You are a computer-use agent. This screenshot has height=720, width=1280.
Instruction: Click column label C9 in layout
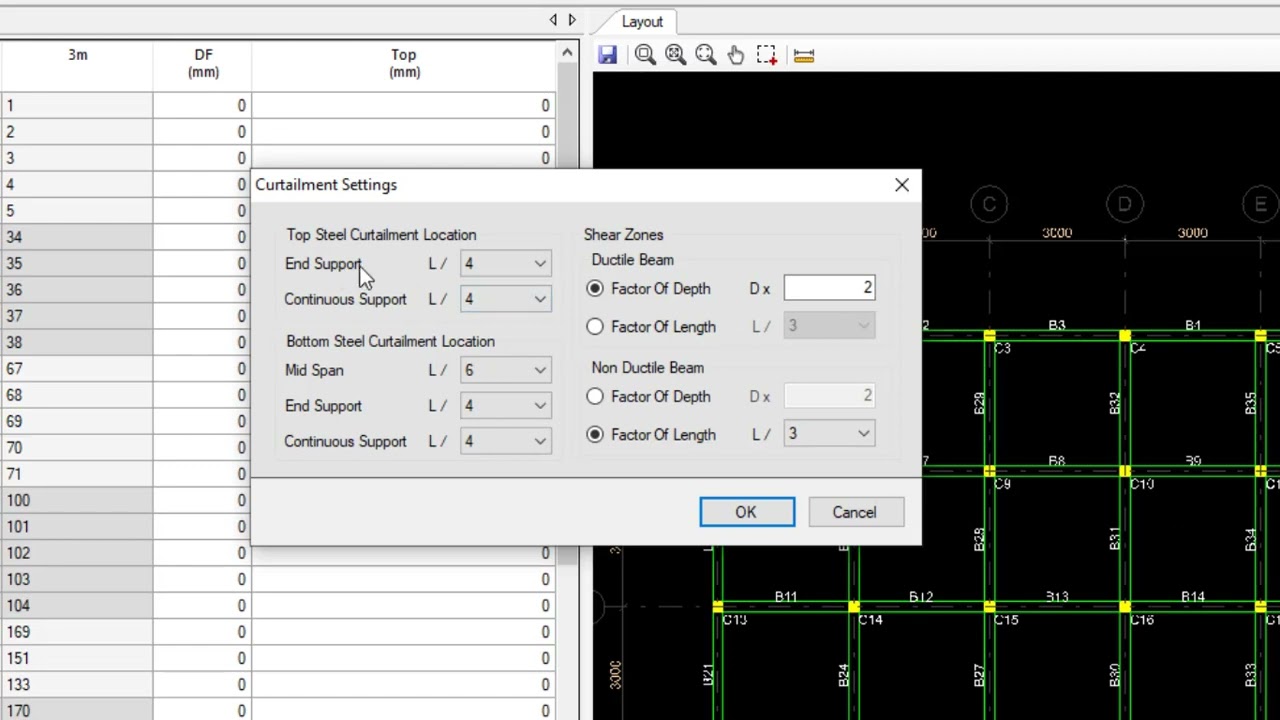[x=1003, y=484]
